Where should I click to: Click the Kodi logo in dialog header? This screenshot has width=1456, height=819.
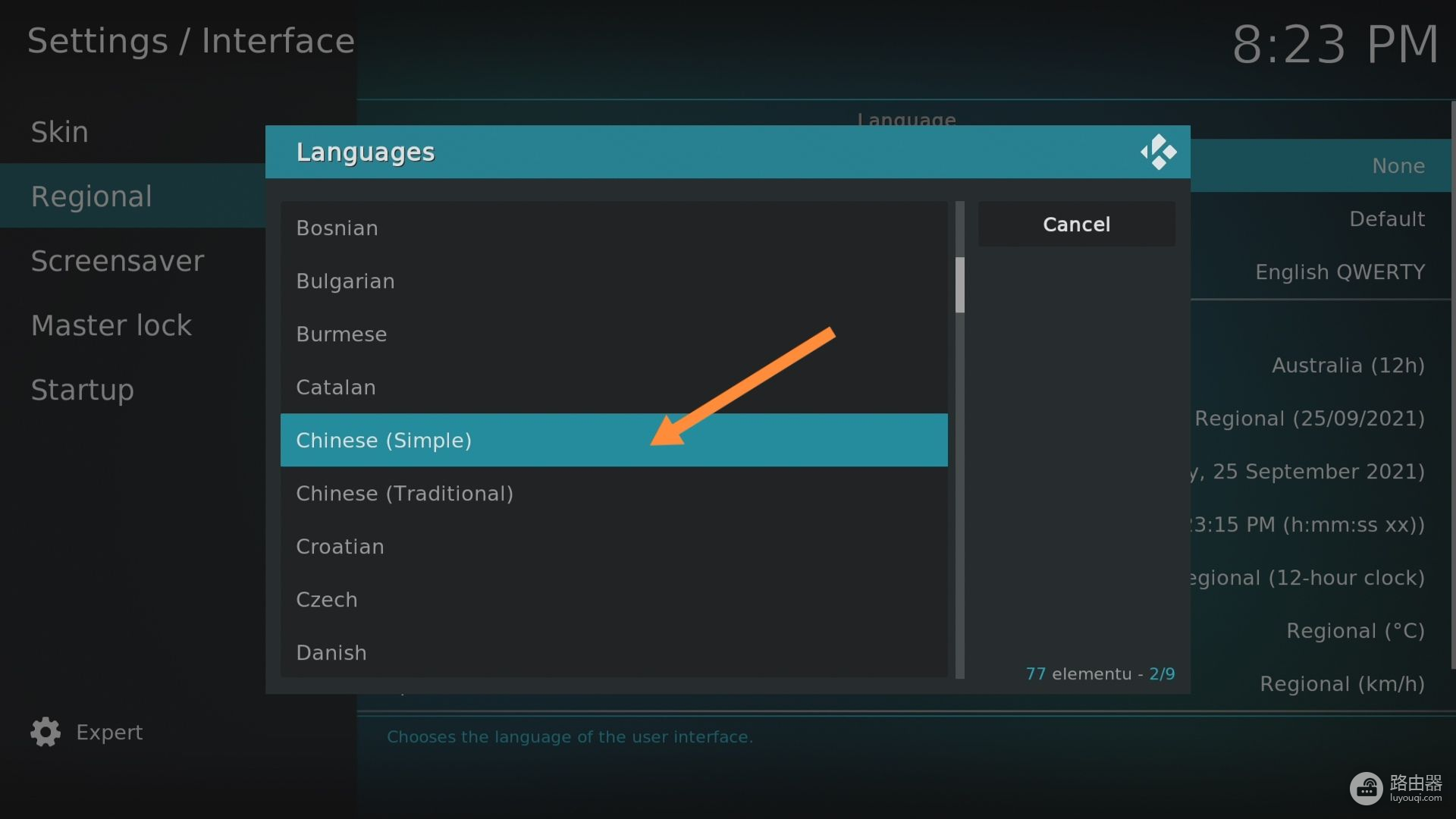pos(1158,152)
